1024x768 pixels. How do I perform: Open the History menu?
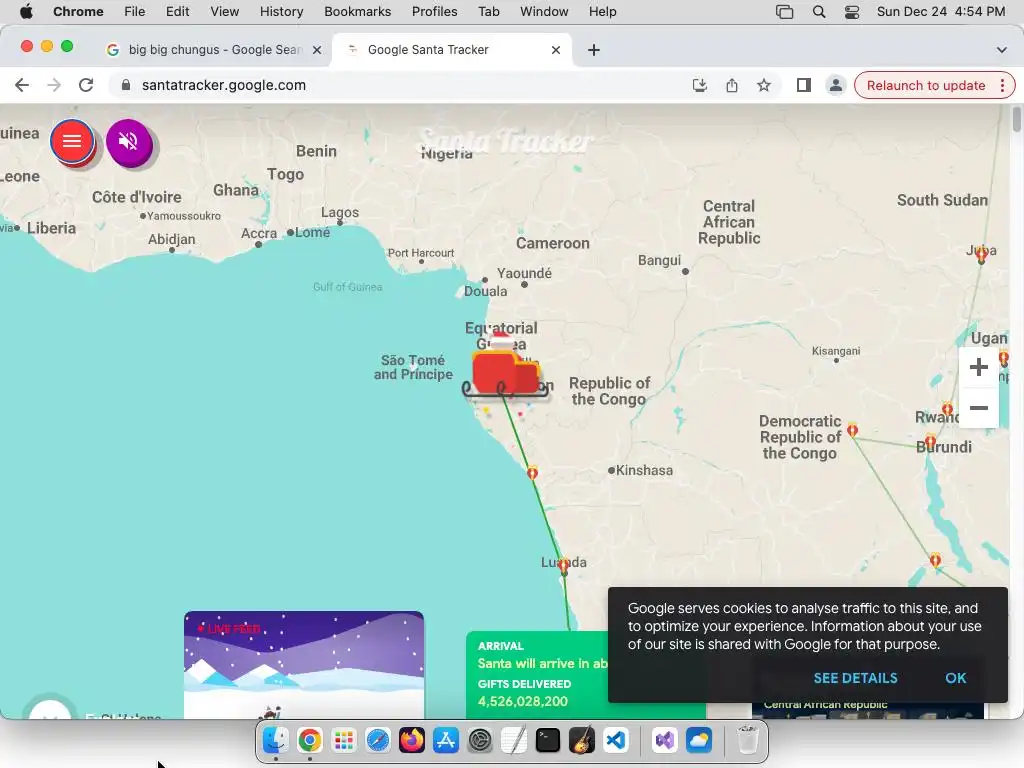tap(281, 12)
